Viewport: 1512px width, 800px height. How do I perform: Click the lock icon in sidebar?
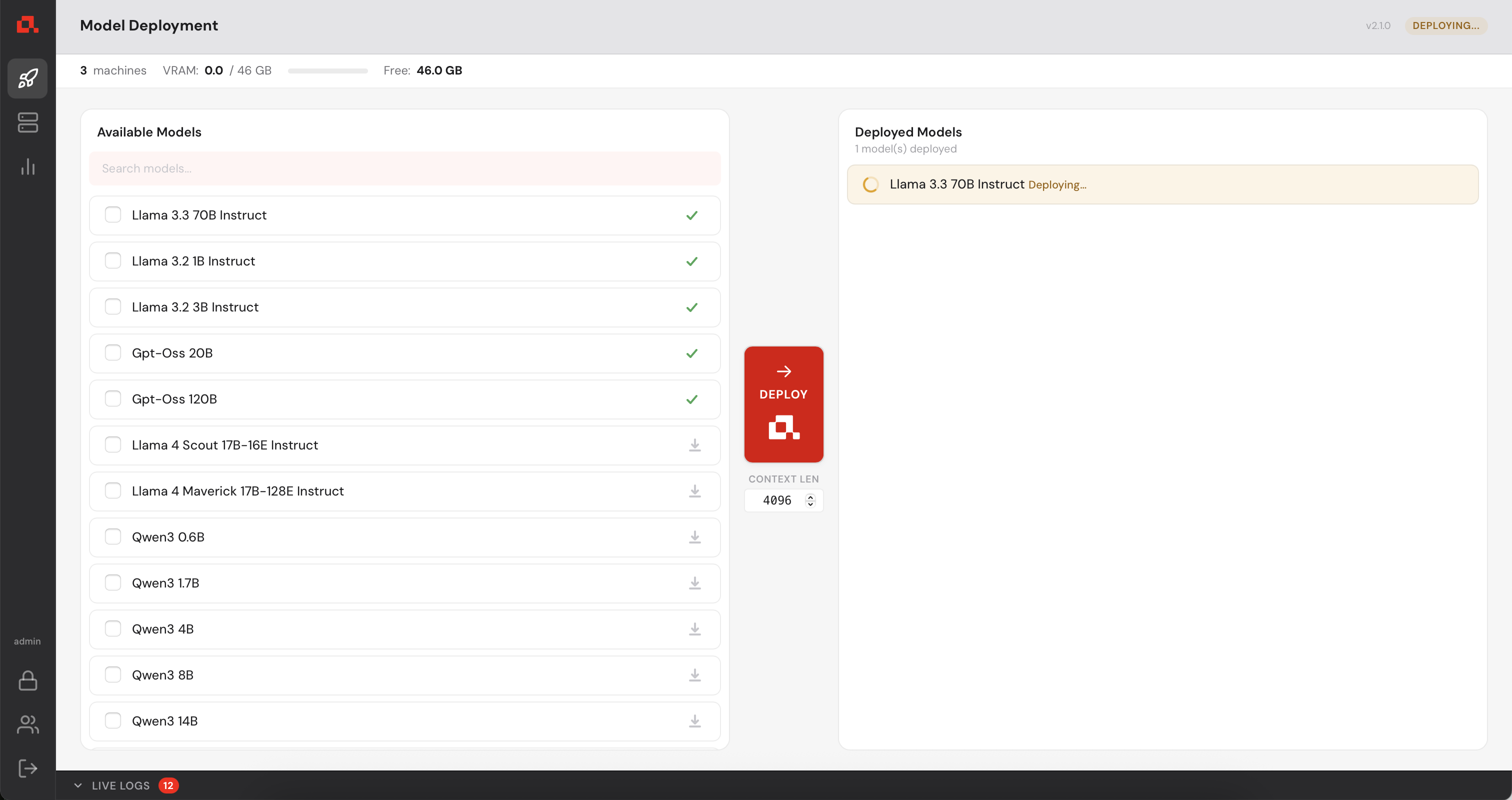tap(27, 680)
